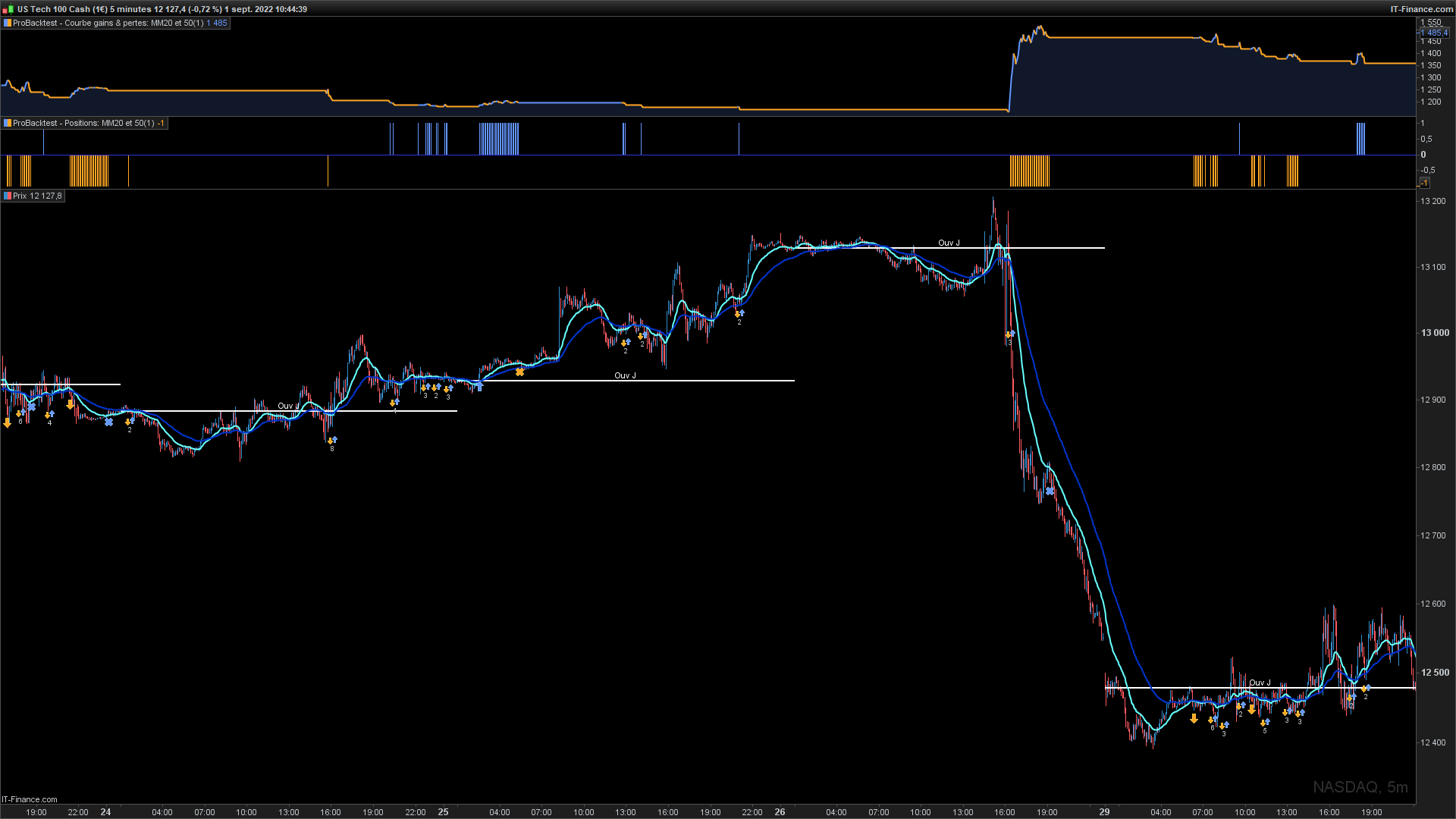Open IT-Finance.com link at bottom left

click(30, 799)
